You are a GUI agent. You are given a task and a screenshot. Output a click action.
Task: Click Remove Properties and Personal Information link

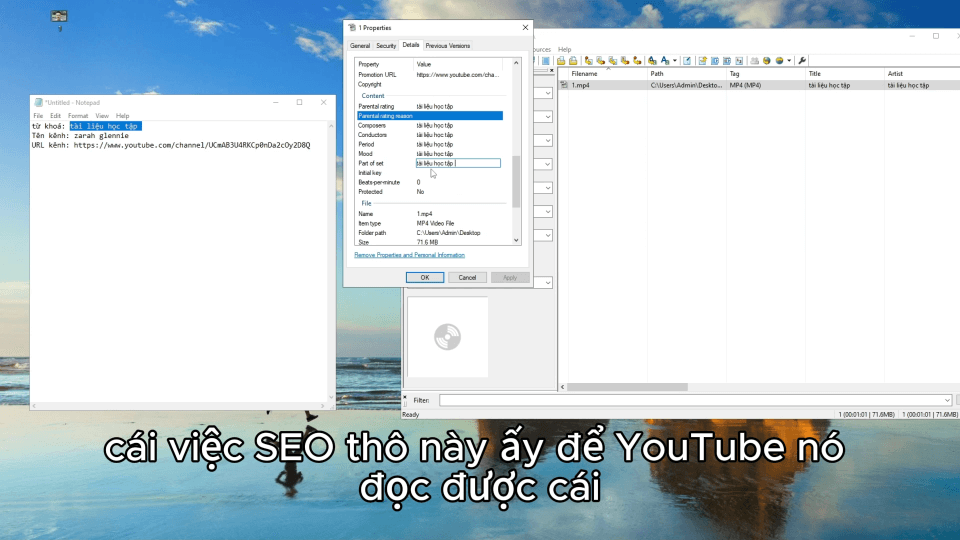[x=409, y=255]
